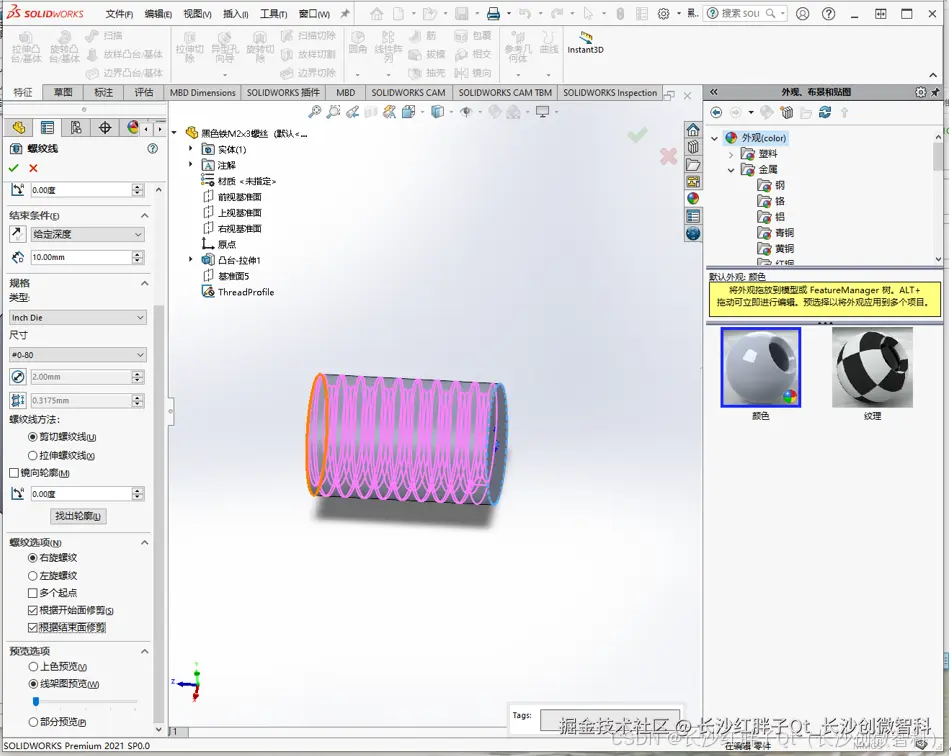Collapse the End Condition section
The width and height of the screenshot is (951, 756).
coord(144,215)
